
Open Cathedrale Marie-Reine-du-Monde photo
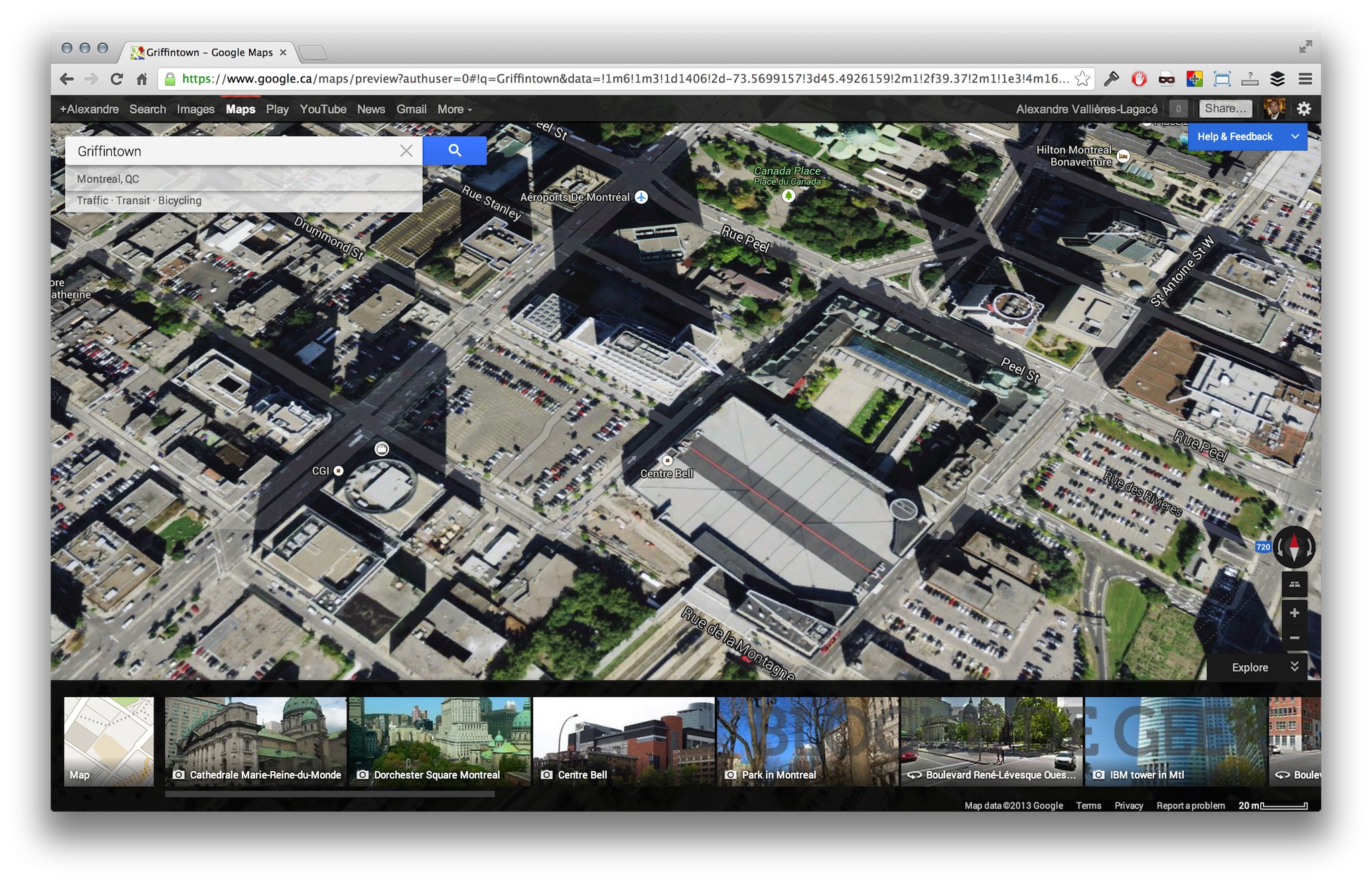tap(256, 741)
